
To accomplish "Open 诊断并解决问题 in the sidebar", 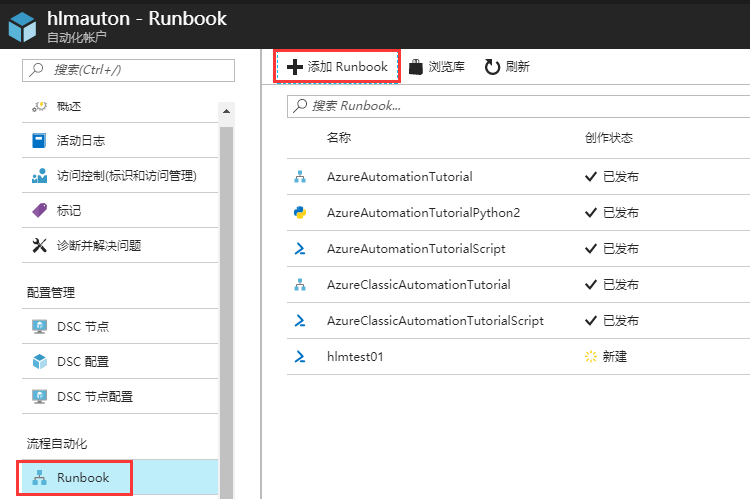I will tap(120, 245).
